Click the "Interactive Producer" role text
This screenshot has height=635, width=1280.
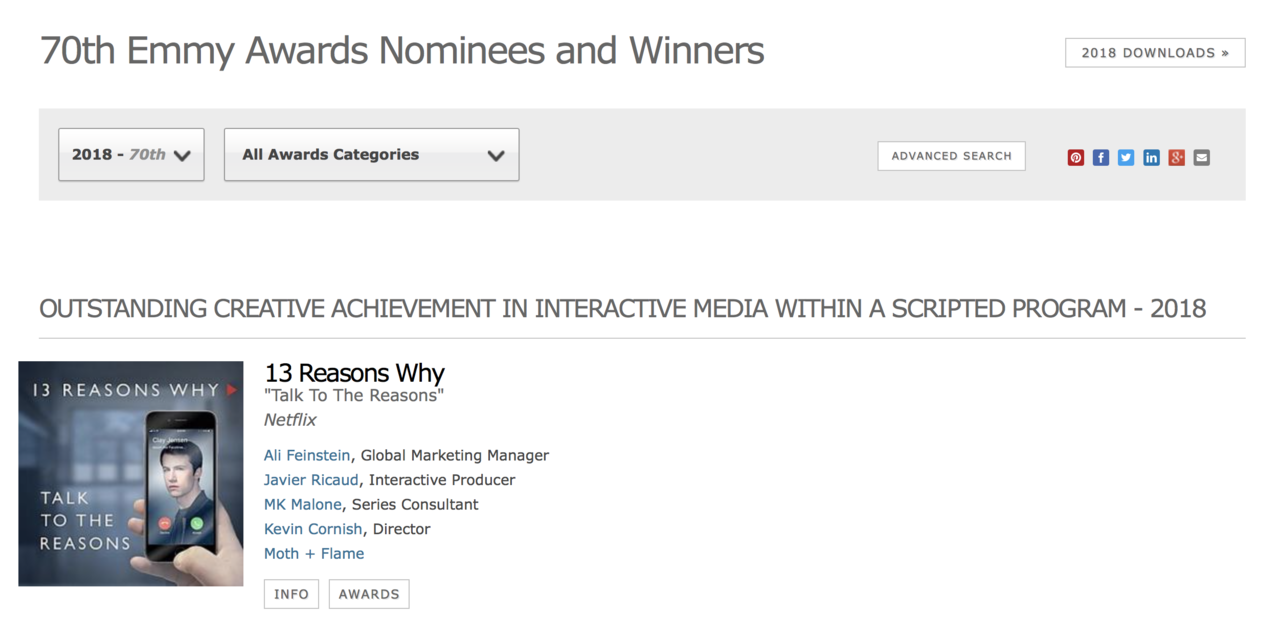442,480
